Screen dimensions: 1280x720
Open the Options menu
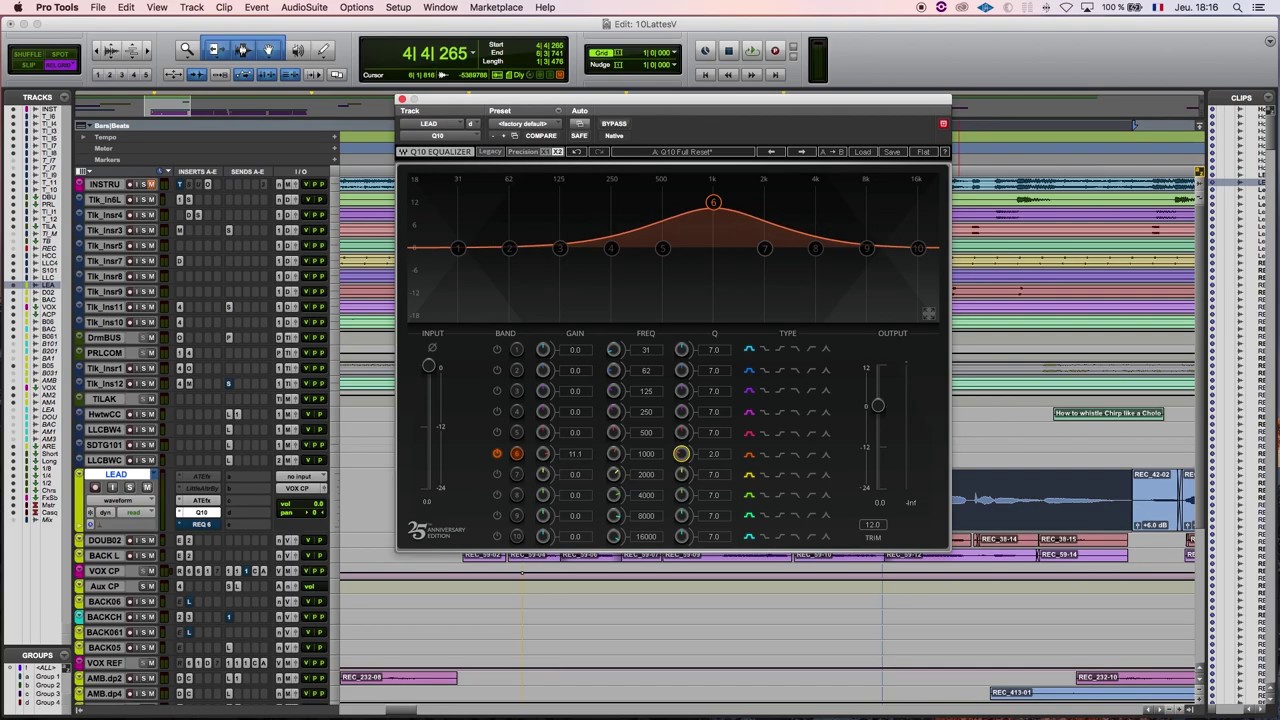(x=356, y=7)
